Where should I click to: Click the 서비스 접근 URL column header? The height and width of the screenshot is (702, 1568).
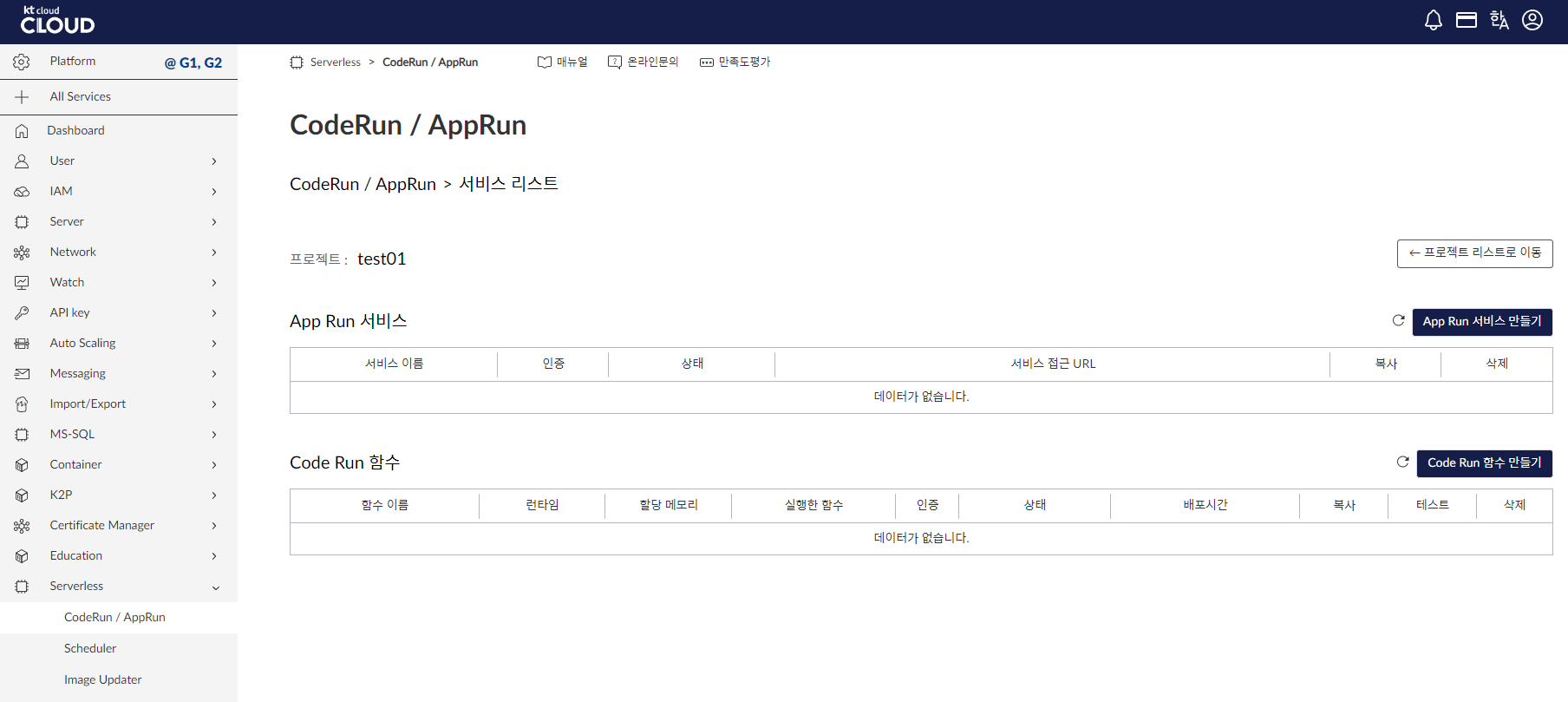pyautogui.click(x=1053, y=364)
